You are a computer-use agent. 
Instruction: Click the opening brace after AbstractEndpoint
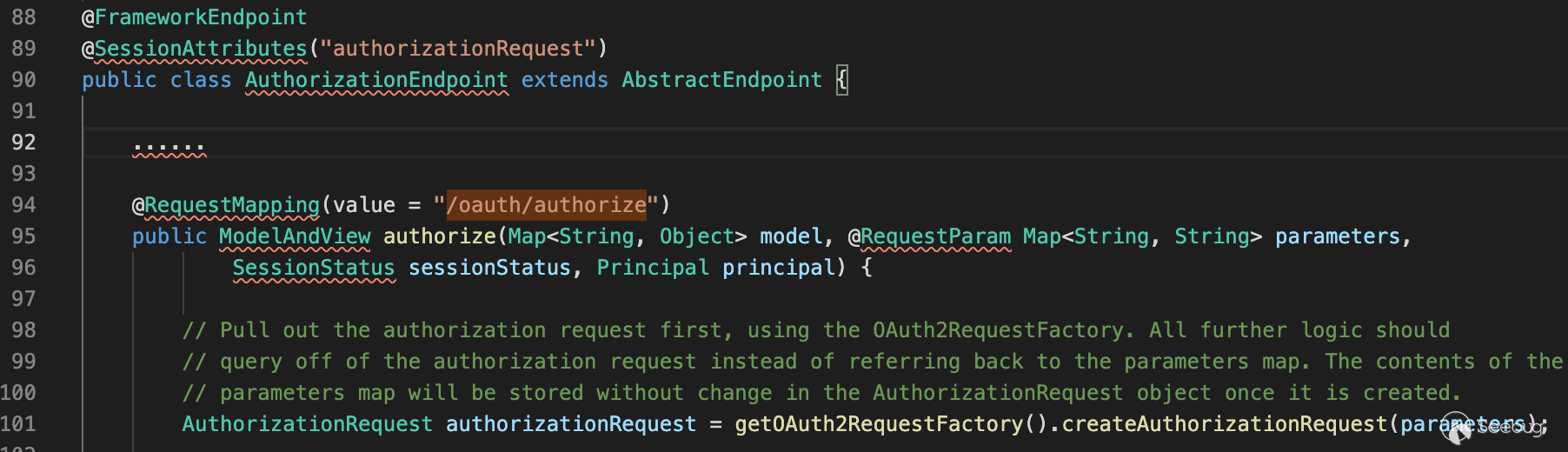click(x=841, y=80)
